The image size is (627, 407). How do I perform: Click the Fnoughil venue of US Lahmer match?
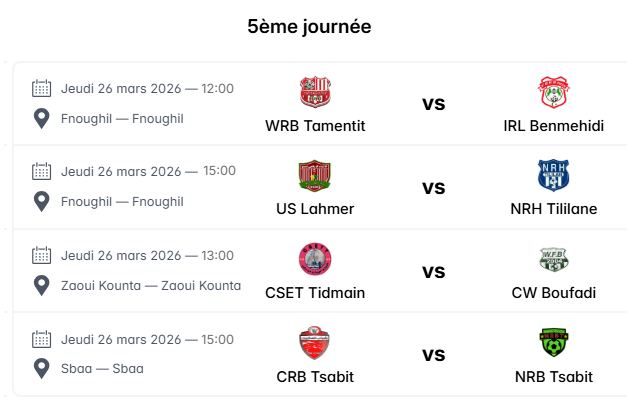coord(122,202)
